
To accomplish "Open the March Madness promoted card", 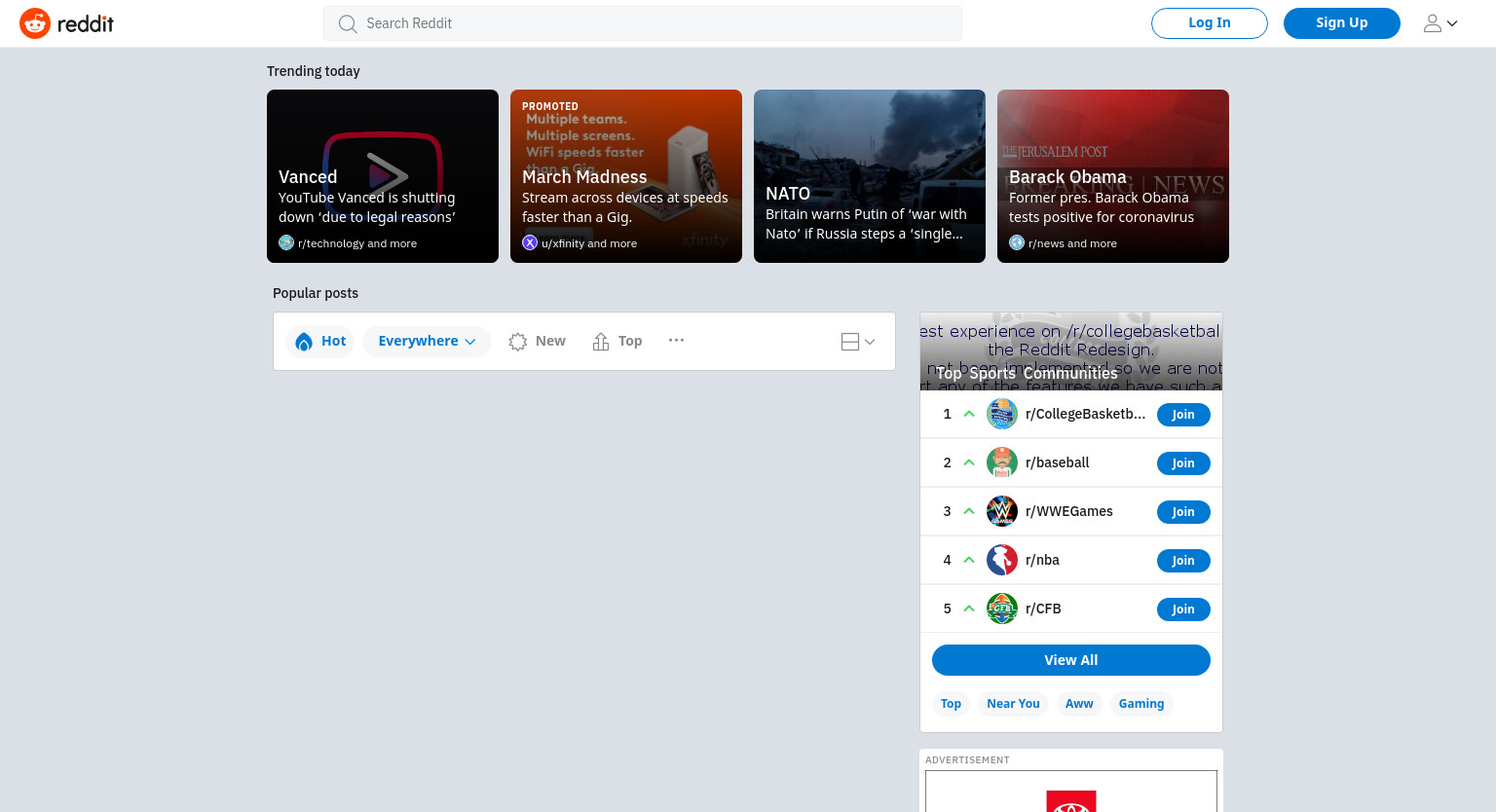I will coord(626,176).
